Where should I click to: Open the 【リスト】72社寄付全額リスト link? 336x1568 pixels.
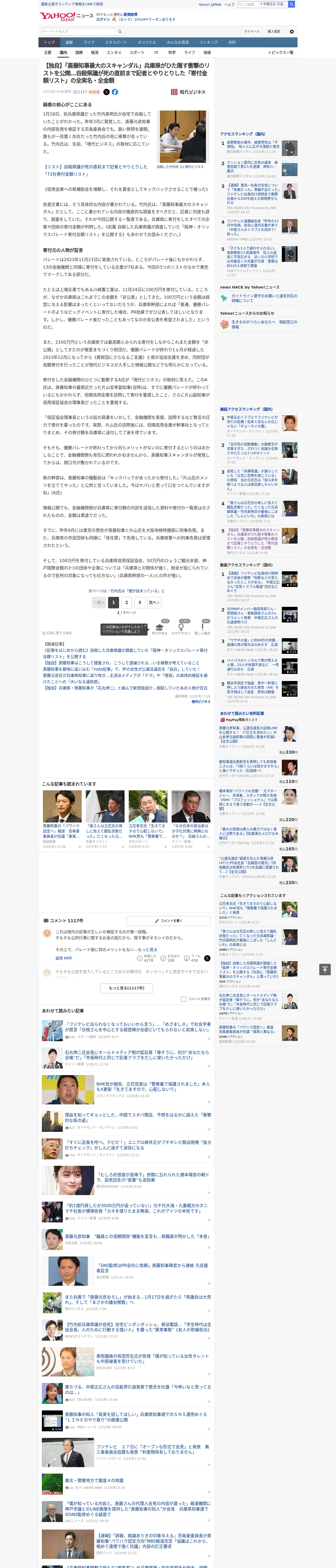click(x=95, y=170)
